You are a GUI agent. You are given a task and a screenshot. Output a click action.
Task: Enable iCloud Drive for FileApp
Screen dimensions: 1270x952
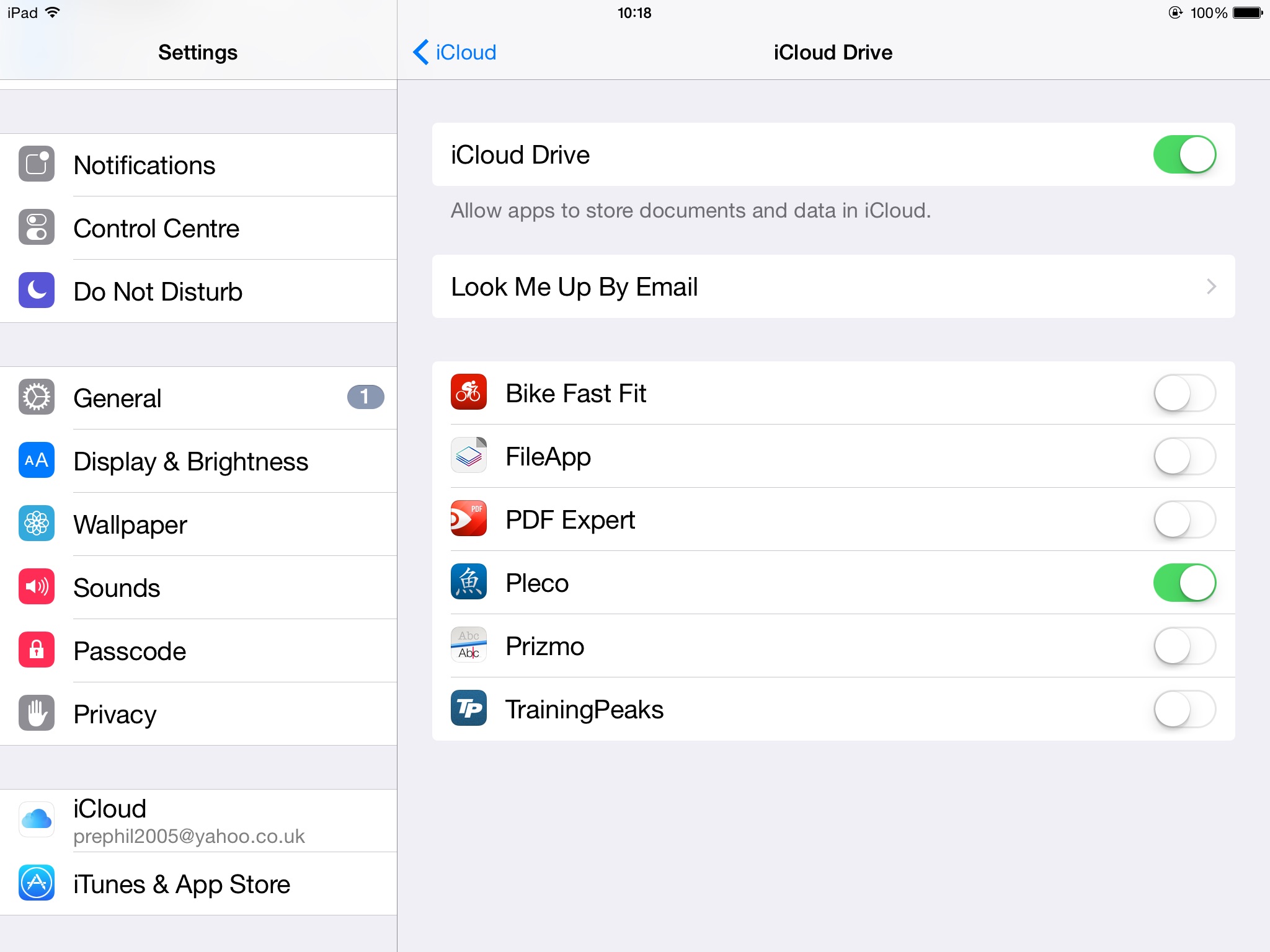pos(1184,456)
